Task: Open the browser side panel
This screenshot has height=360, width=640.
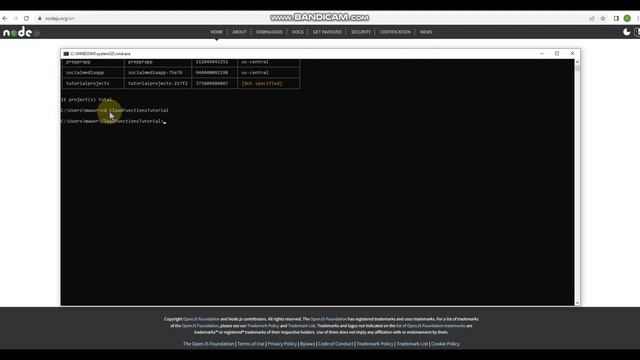Action: 616,18
